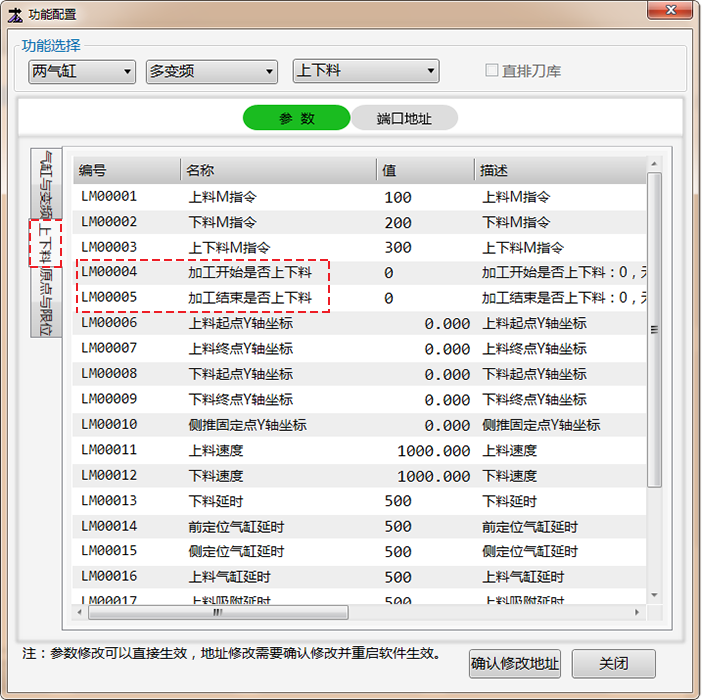The height and width of the screenshot is (700, 702).
Task: Click the app icon in title bar
Action: (x=15, y=15)
